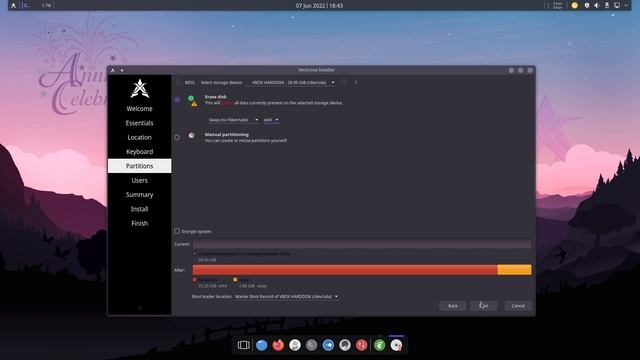Click the installer title bar app icon
This screenshot has height=360, width=640.
tap(113, 70)
